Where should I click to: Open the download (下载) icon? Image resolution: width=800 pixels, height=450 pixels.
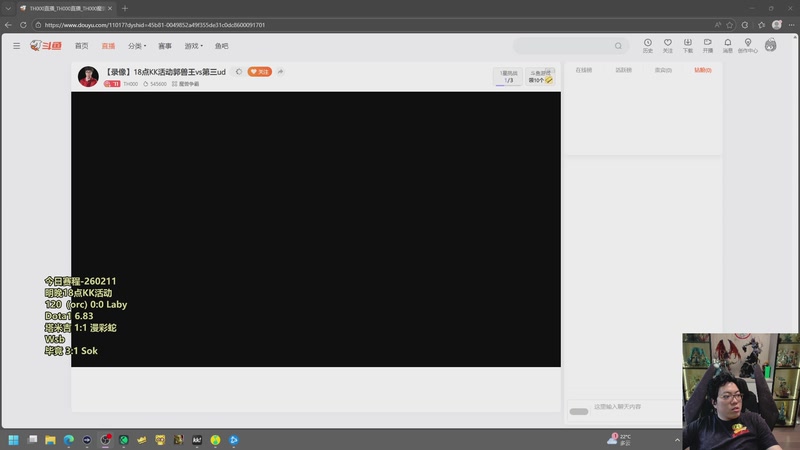pyautogui.click(x=688, y=45)
